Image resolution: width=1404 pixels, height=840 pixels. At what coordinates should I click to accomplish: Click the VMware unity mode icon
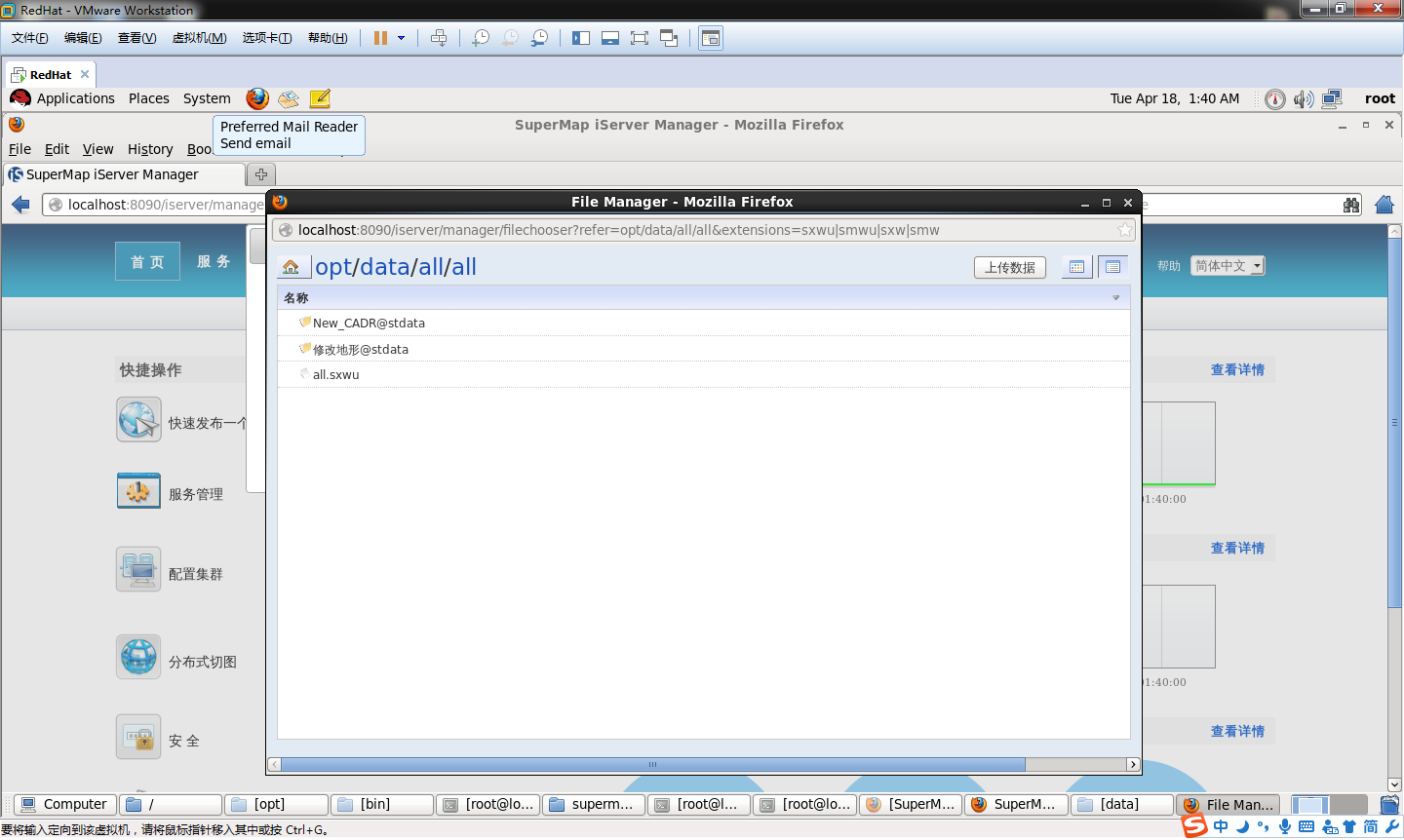669,38
